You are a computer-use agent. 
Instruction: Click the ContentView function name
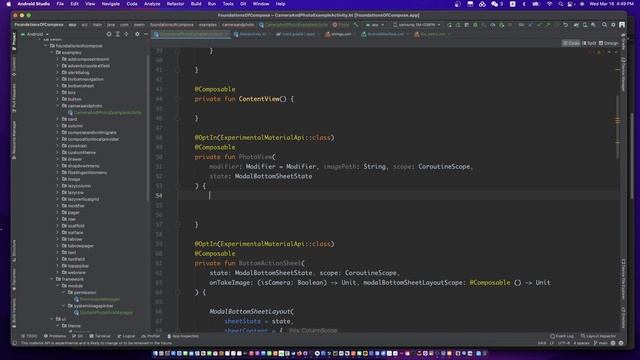tap(260, 99)
